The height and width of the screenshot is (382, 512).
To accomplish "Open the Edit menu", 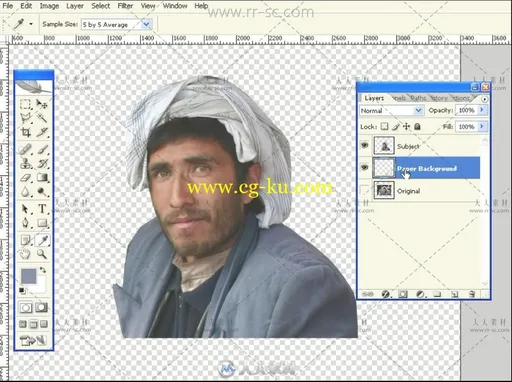I will (26, 6).
